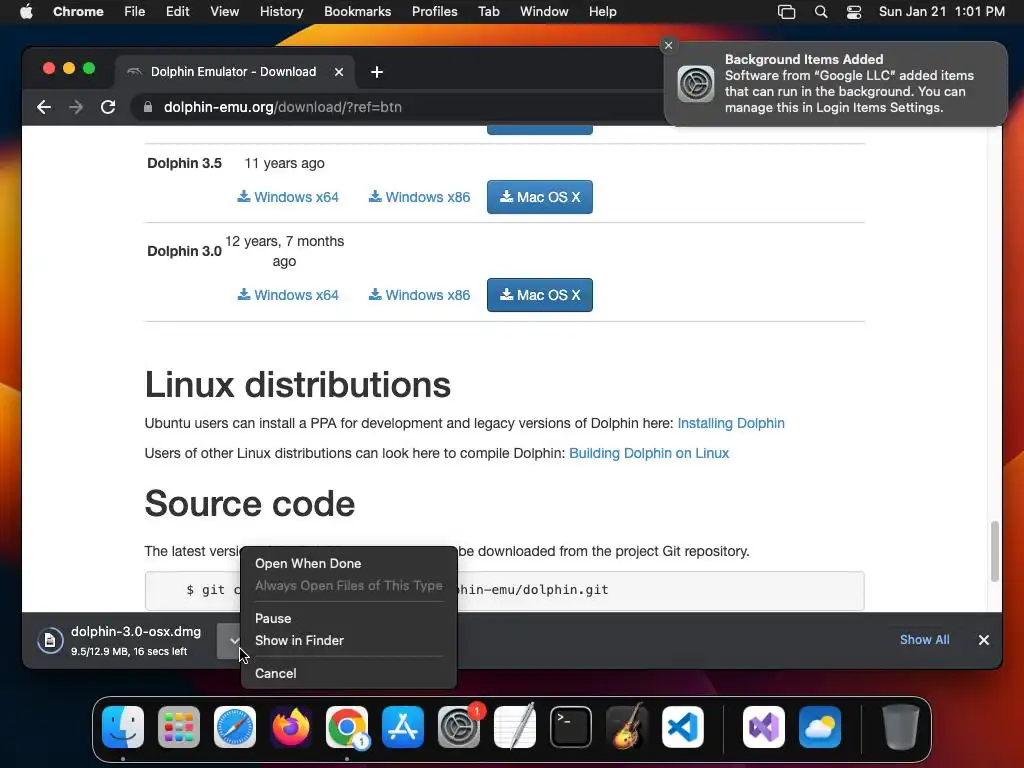The height and width of the screenshot is (768, 1024).
Task: Open the Trash from the dock
Action: (x=901, y=727)
